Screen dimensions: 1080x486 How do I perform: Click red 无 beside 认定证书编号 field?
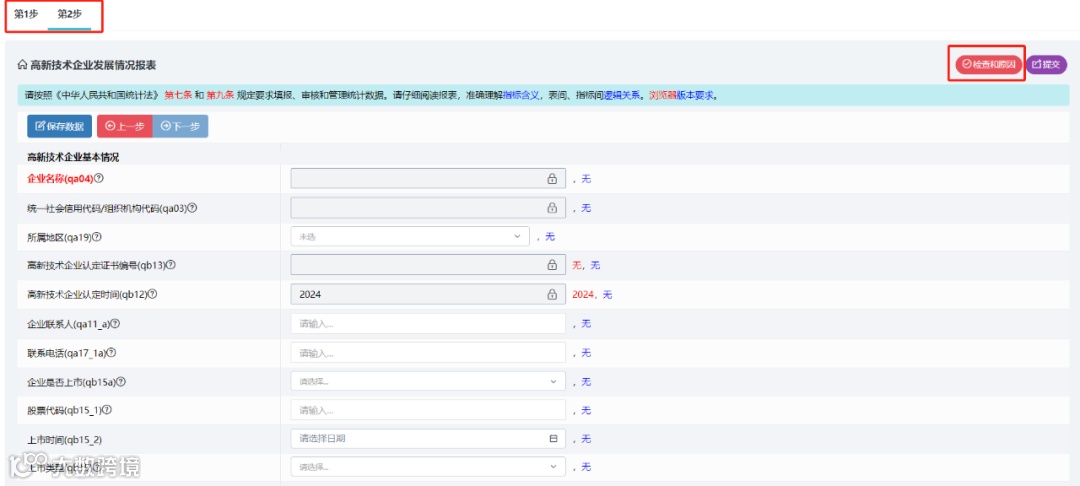pyautogui.click(x=577, y=266)
